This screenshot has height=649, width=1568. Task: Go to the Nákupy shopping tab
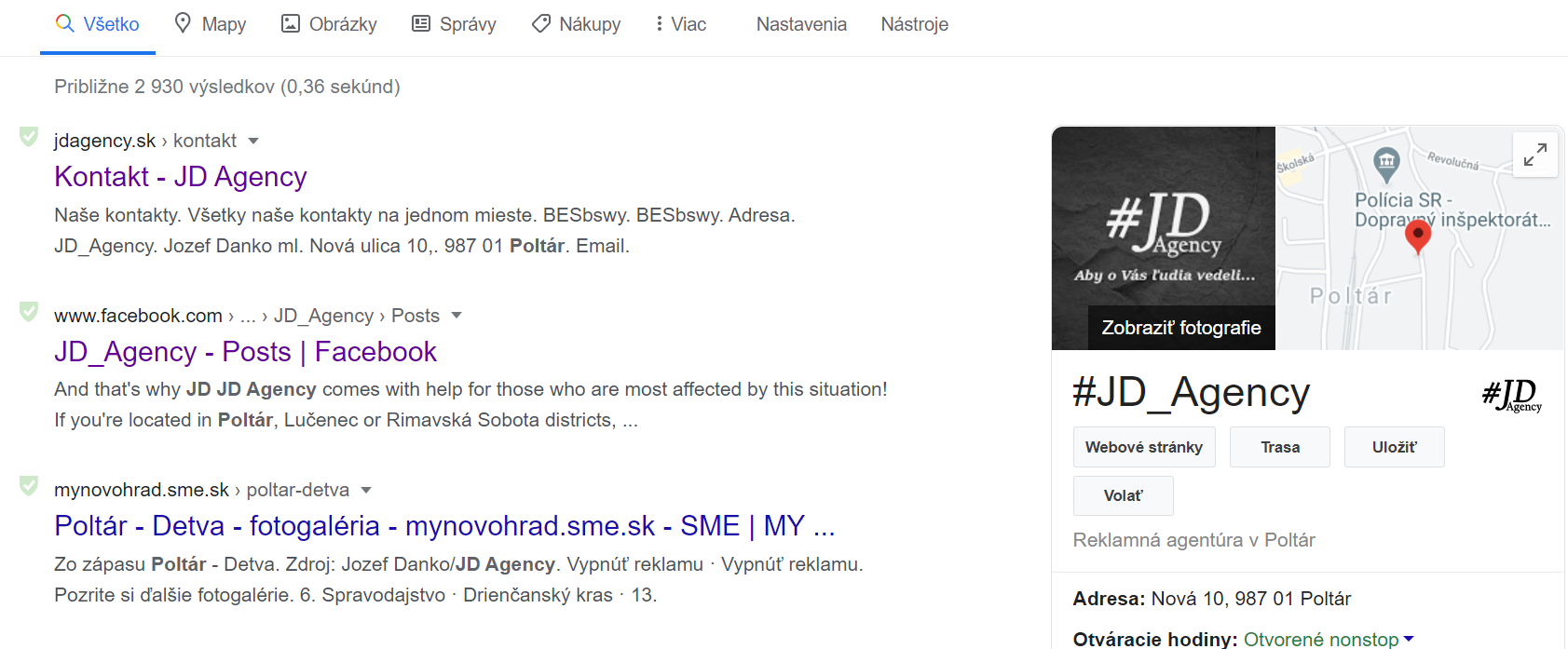coord(576,24)
